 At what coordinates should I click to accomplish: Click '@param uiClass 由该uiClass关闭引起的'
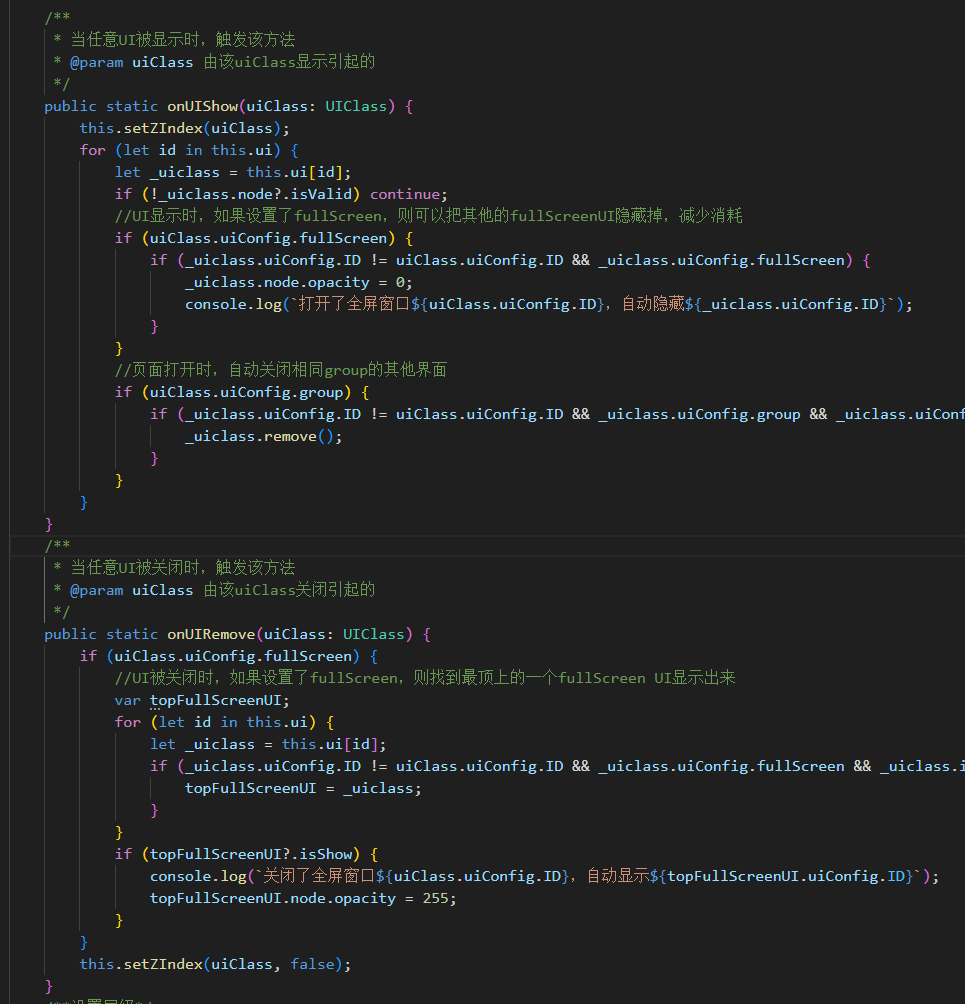pyautogui.click(x=222, y=590)
